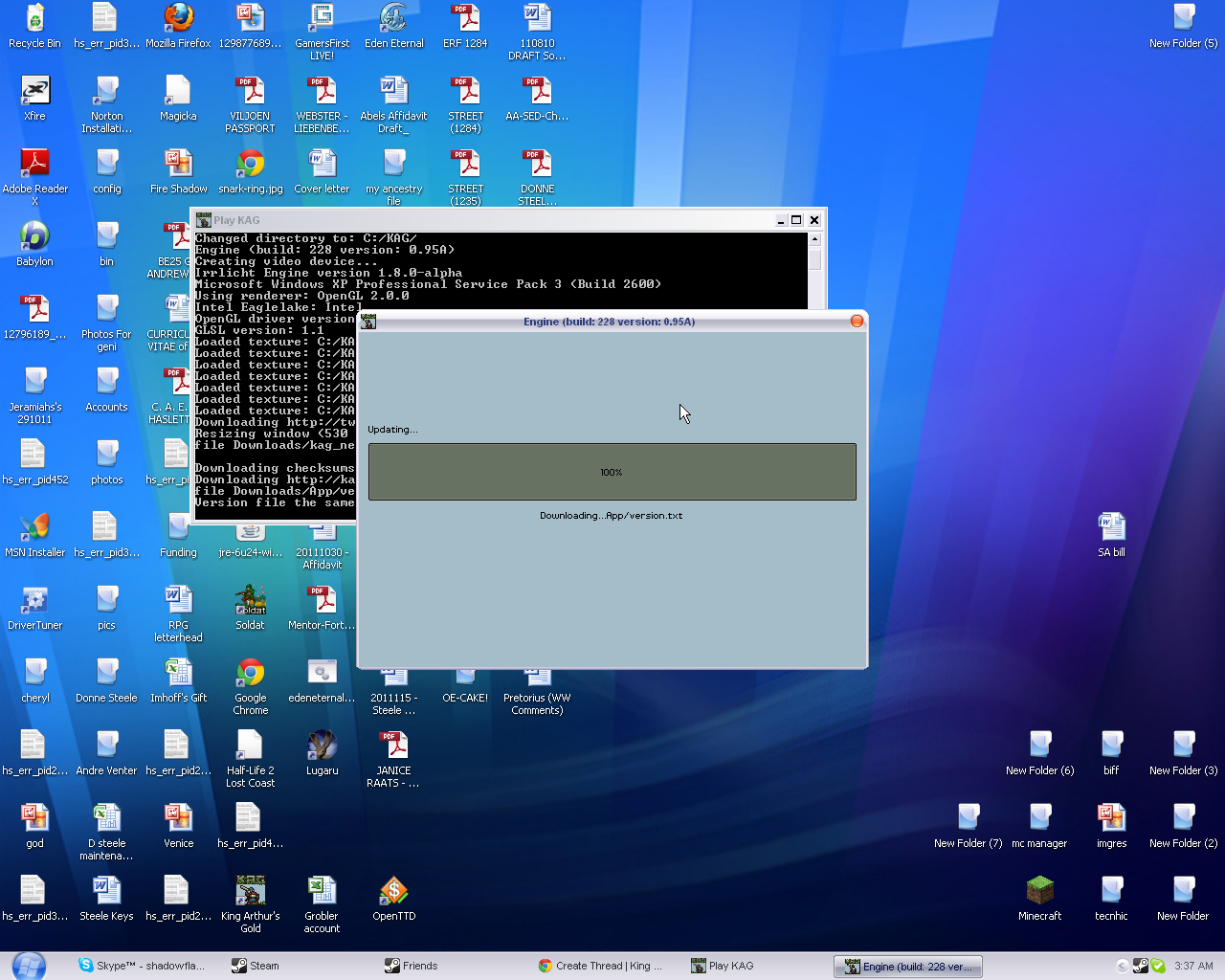Click the 'Downloading...App/version.txt' status text
Image resolution: width=1225 pixels, height=980 pixels.
pyautogui.click(x=612, y=516)
